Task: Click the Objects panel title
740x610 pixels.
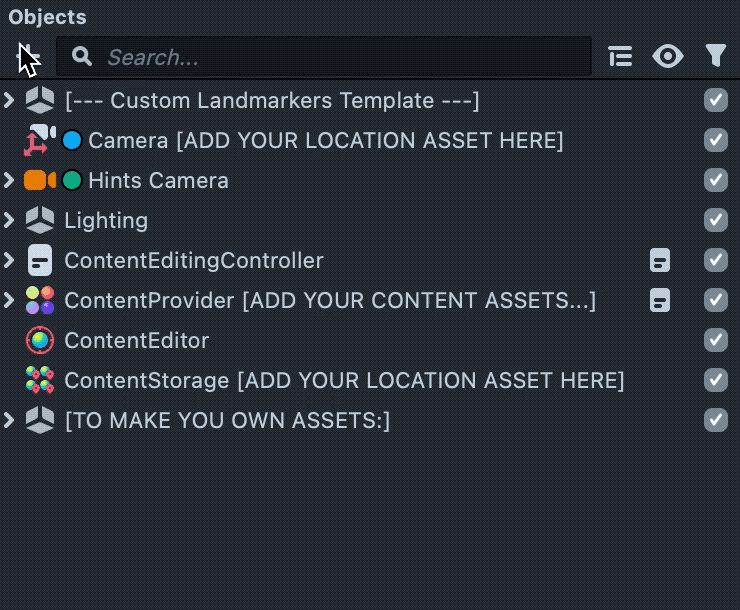Action: tap(47, 17)
